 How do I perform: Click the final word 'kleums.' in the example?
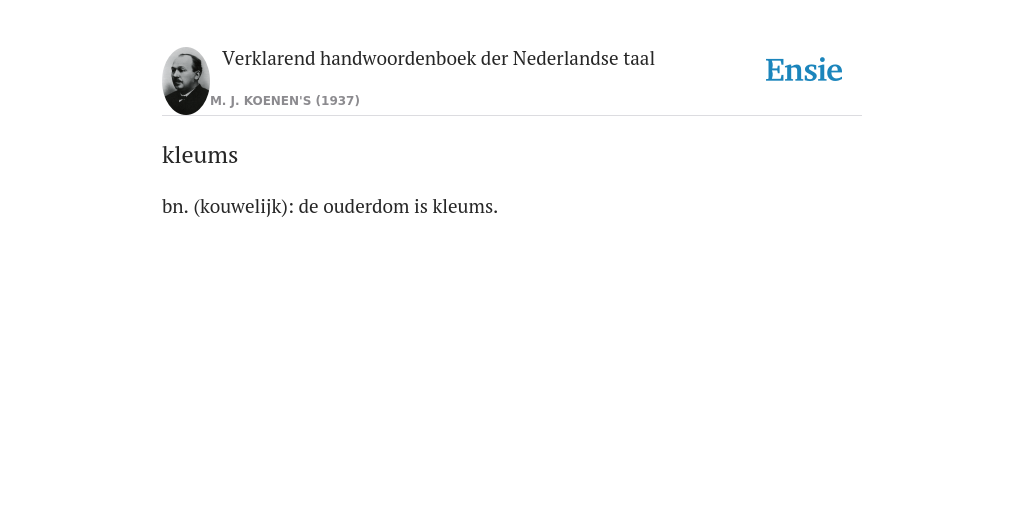point(465,206)
